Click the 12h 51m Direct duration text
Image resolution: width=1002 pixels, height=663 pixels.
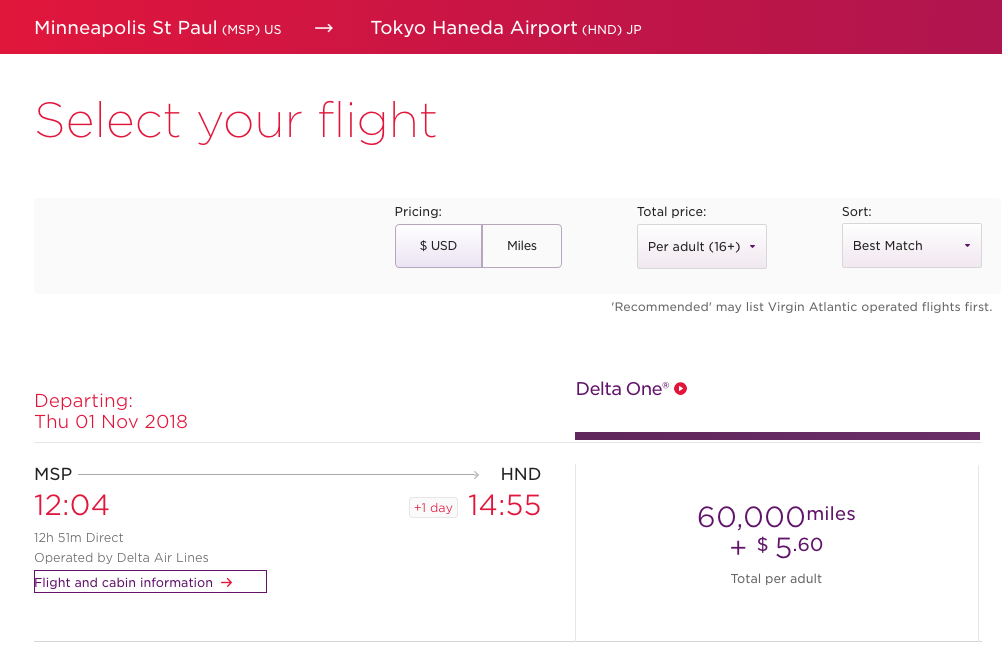[79, 538]
